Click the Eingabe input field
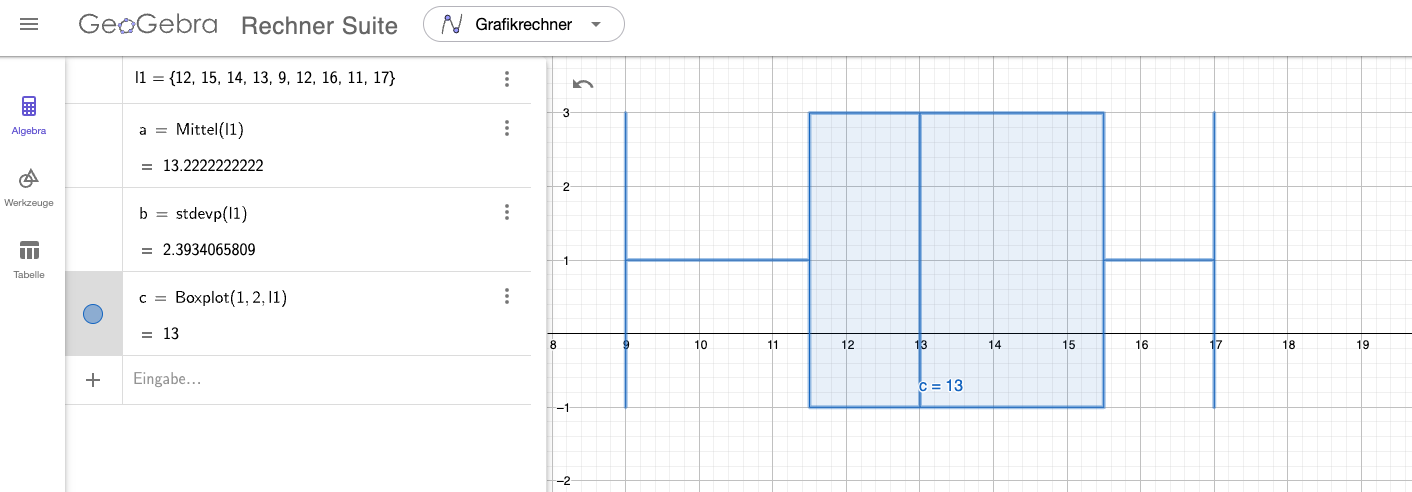The image size is (1412, 492). pos(326,380)
